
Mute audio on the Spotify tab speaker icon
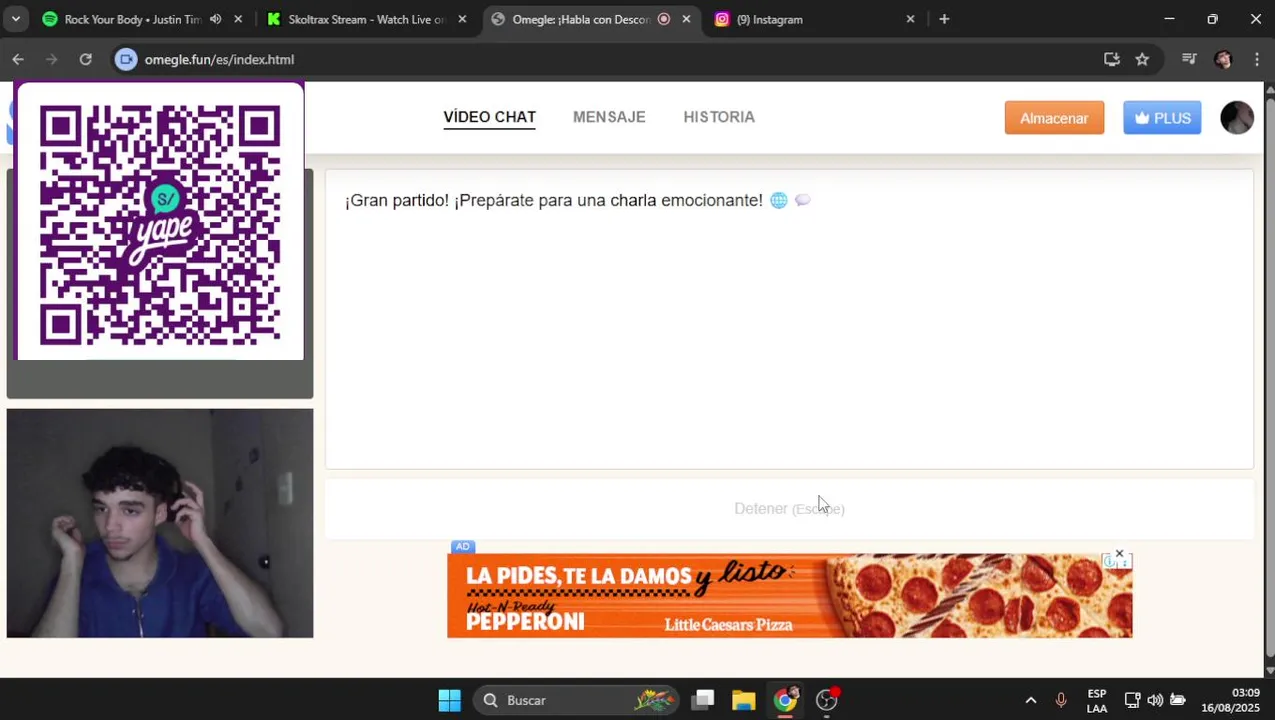[215, 19]
